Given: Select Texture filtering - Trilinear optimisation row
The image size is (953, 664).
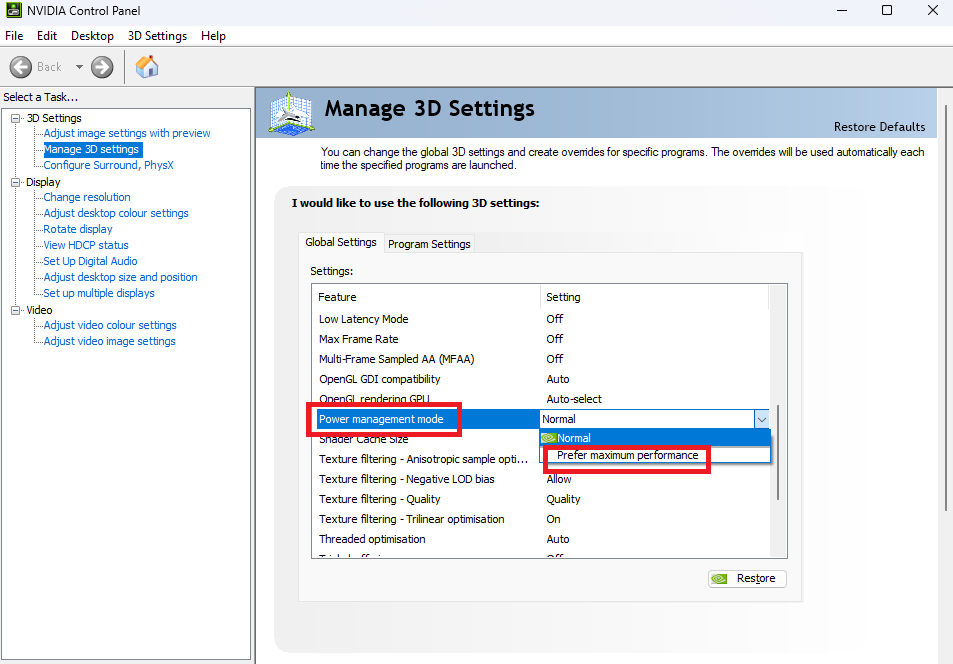Looking at the screenshot, I should [540, 519].
